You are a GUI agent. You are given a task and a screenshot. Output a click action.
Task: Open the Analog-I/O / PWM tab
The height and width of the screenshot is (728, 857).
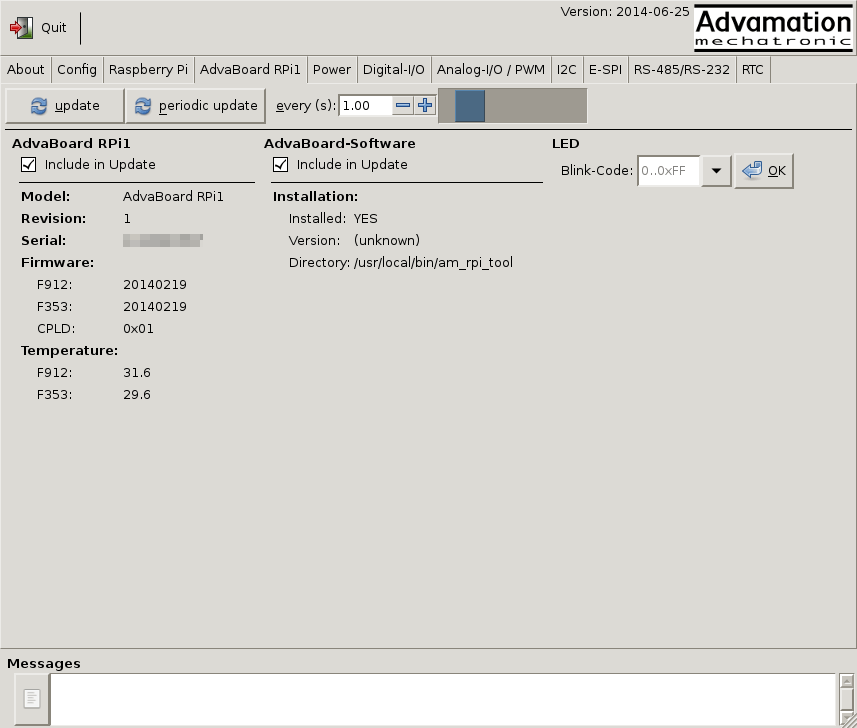[491, 70]
